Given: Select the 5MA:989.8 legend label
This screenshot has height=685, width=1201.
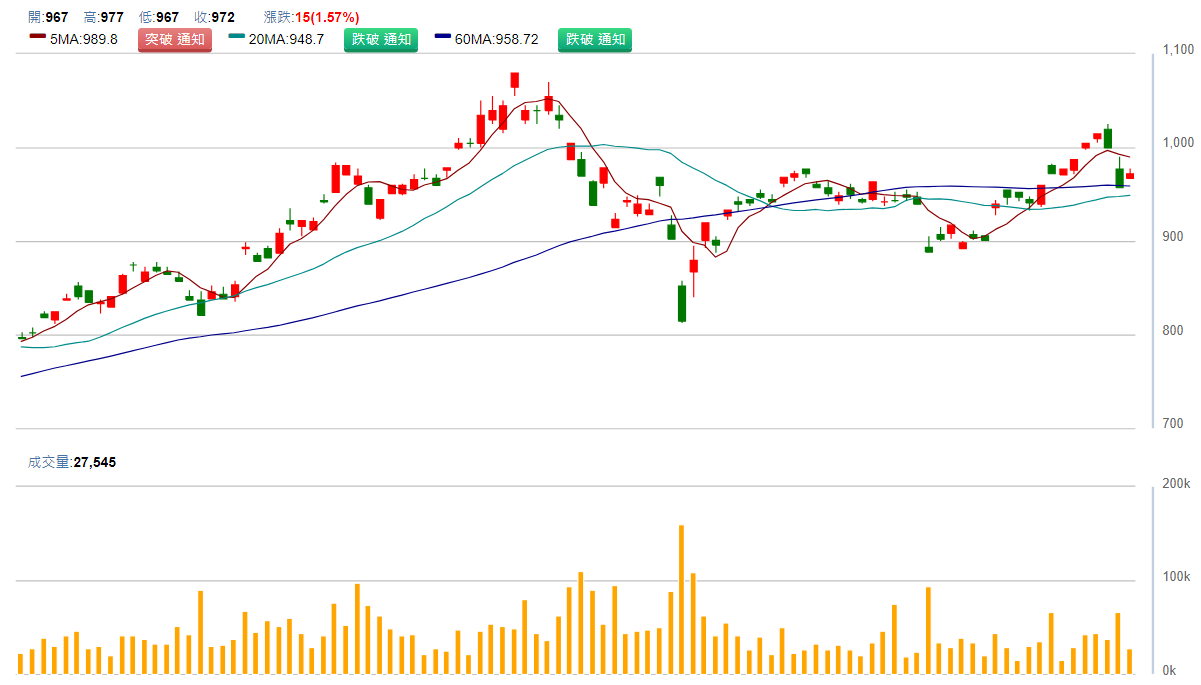Looking at the screenshot, I should pyautogui.click(x=84, y=40).
